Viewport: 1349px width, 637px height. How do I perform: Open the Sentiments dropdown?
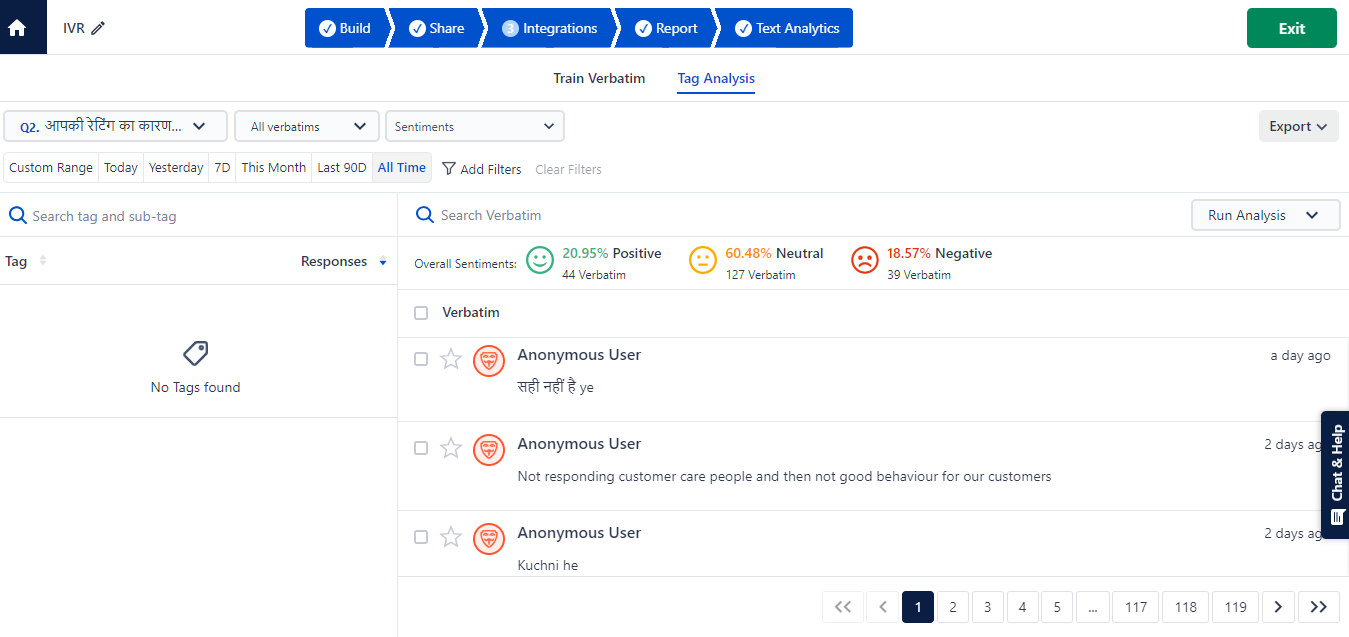[x=474, y=126]
